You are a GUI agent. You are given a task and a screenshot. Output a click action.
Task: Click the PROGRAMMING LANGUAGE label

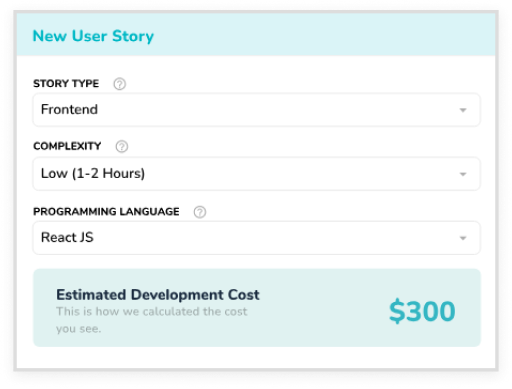tap(106, 212)
